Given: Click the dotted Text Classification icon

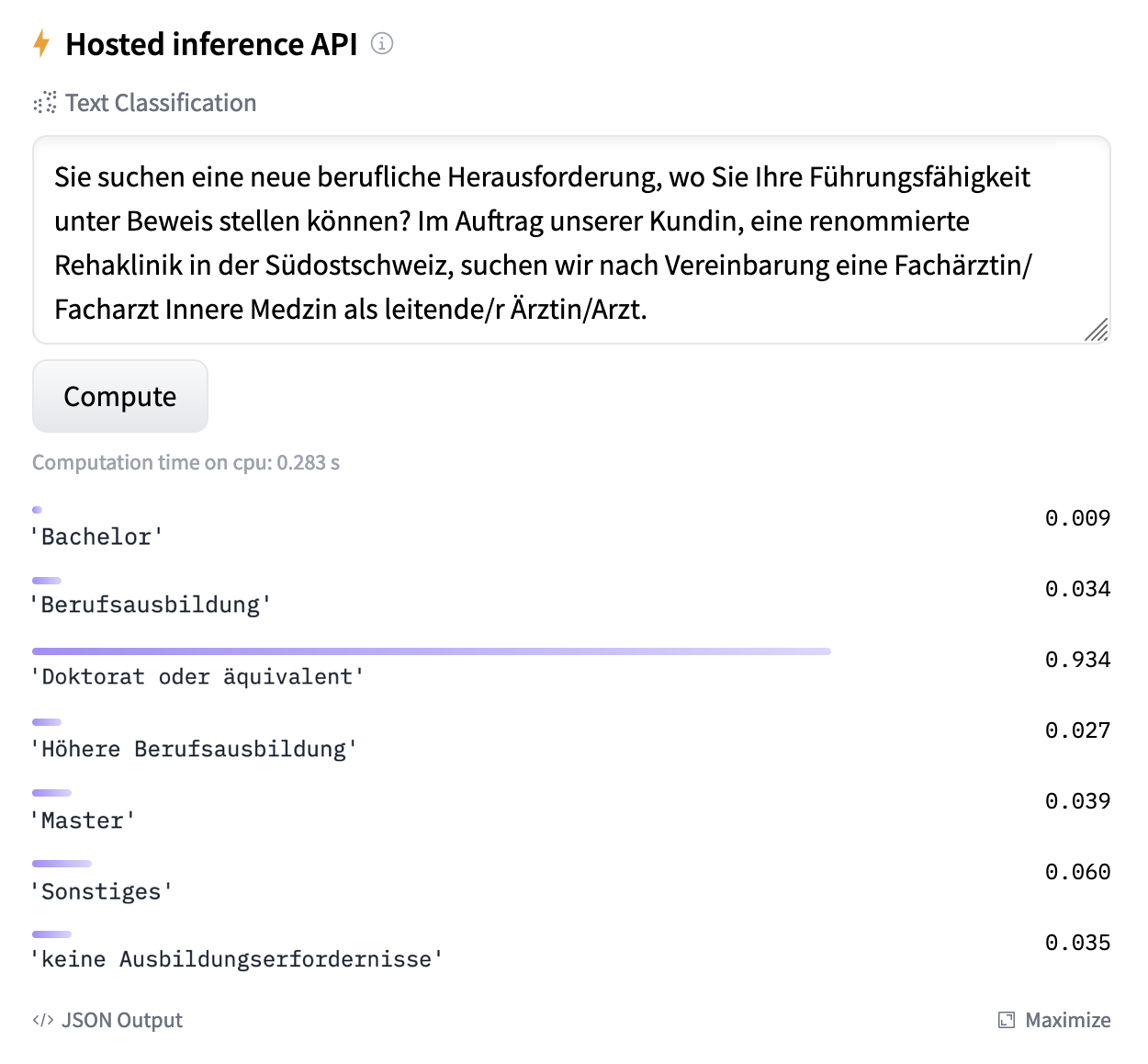Looking at the screenshot, I should pos(45,103).
